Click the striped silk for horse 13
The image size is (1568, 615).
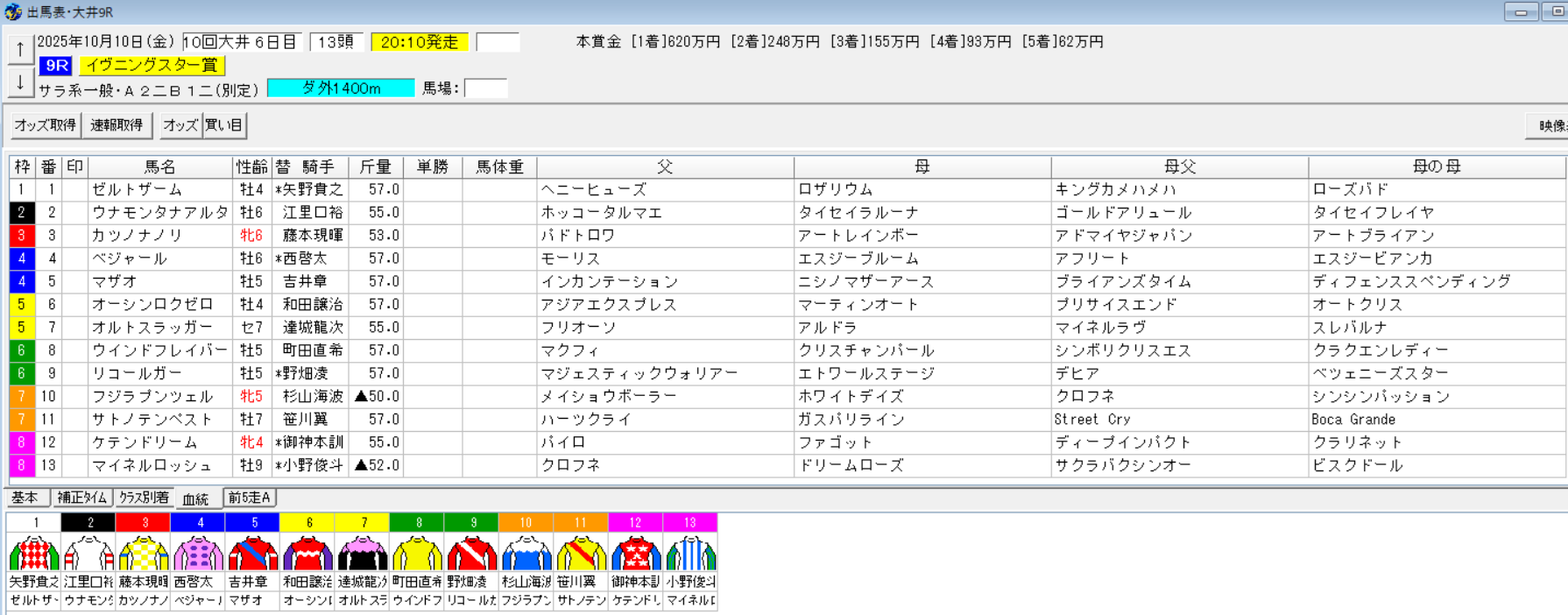point(690,554)
